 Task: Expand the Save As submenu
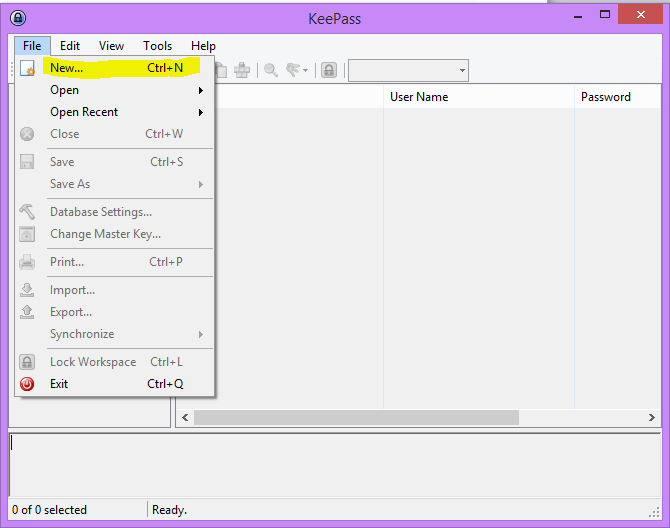point(115,184)
